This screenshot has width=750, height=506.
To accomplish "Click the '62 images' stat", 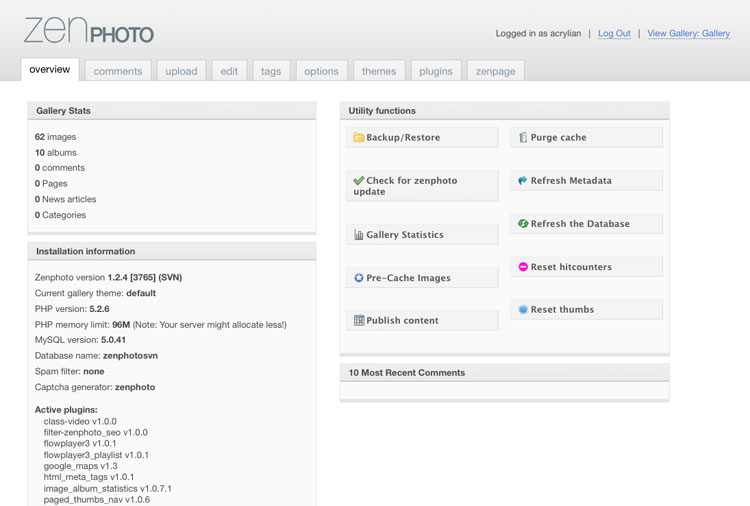I will click(x=55, y=137).
